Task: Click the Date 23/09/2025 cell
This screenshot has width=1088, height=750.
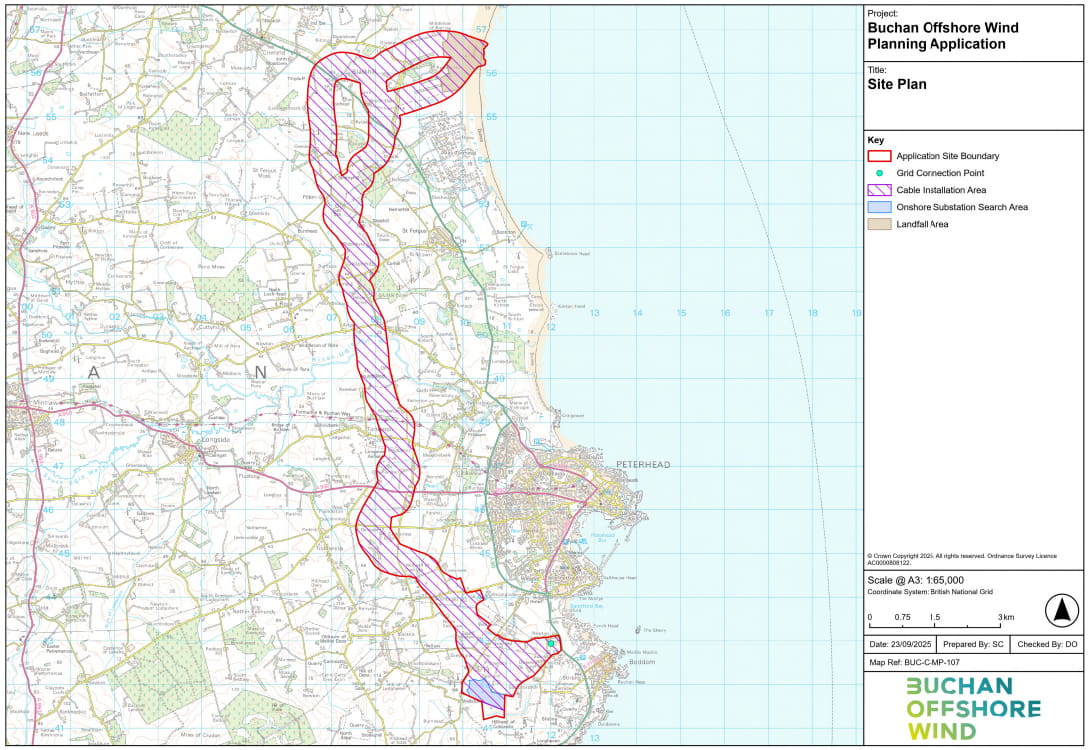Action: click(906, 644)
